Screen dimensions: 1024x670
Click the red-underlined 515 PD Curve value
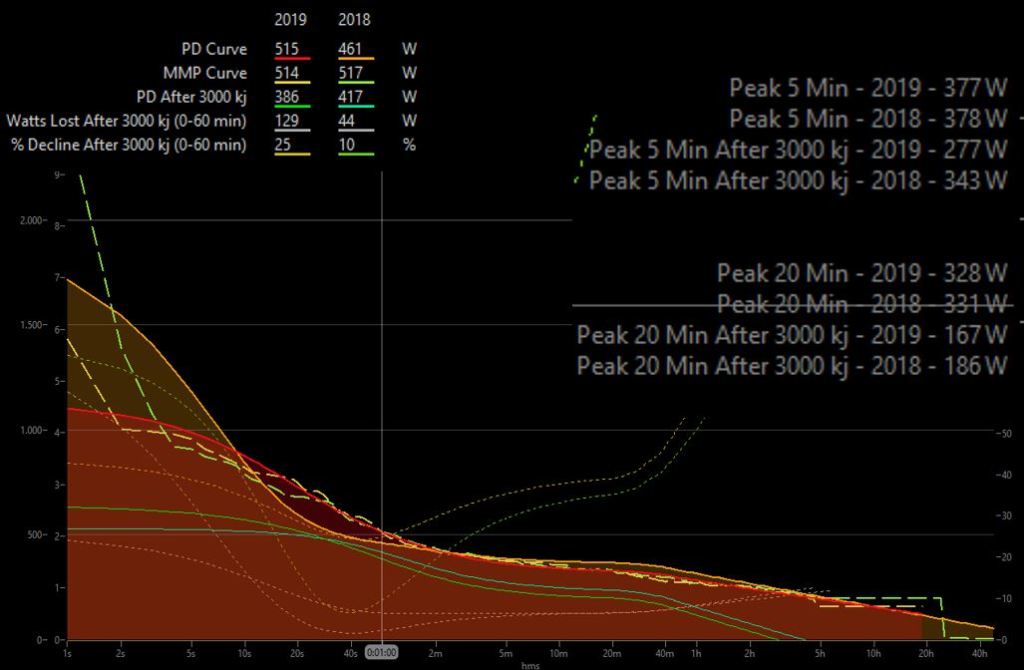(290, 48)
